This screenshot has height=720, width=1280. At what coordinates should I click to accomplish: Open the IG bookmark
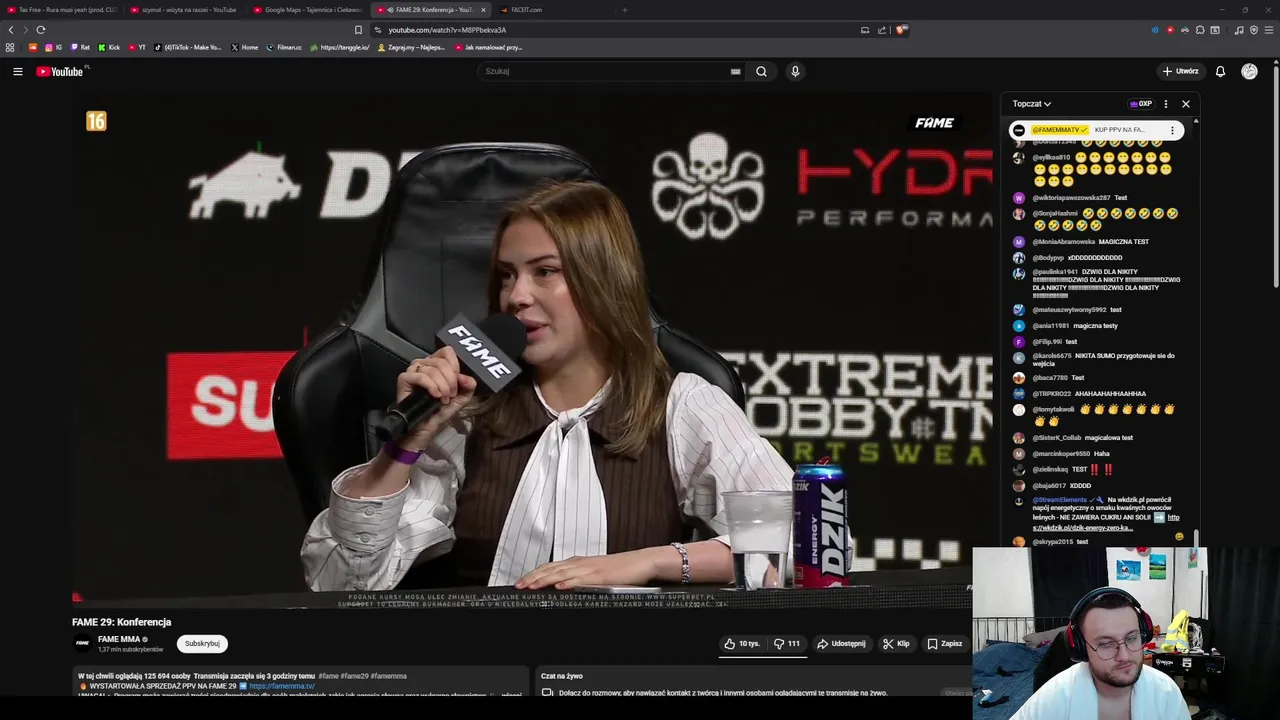(x=53, y=47)
